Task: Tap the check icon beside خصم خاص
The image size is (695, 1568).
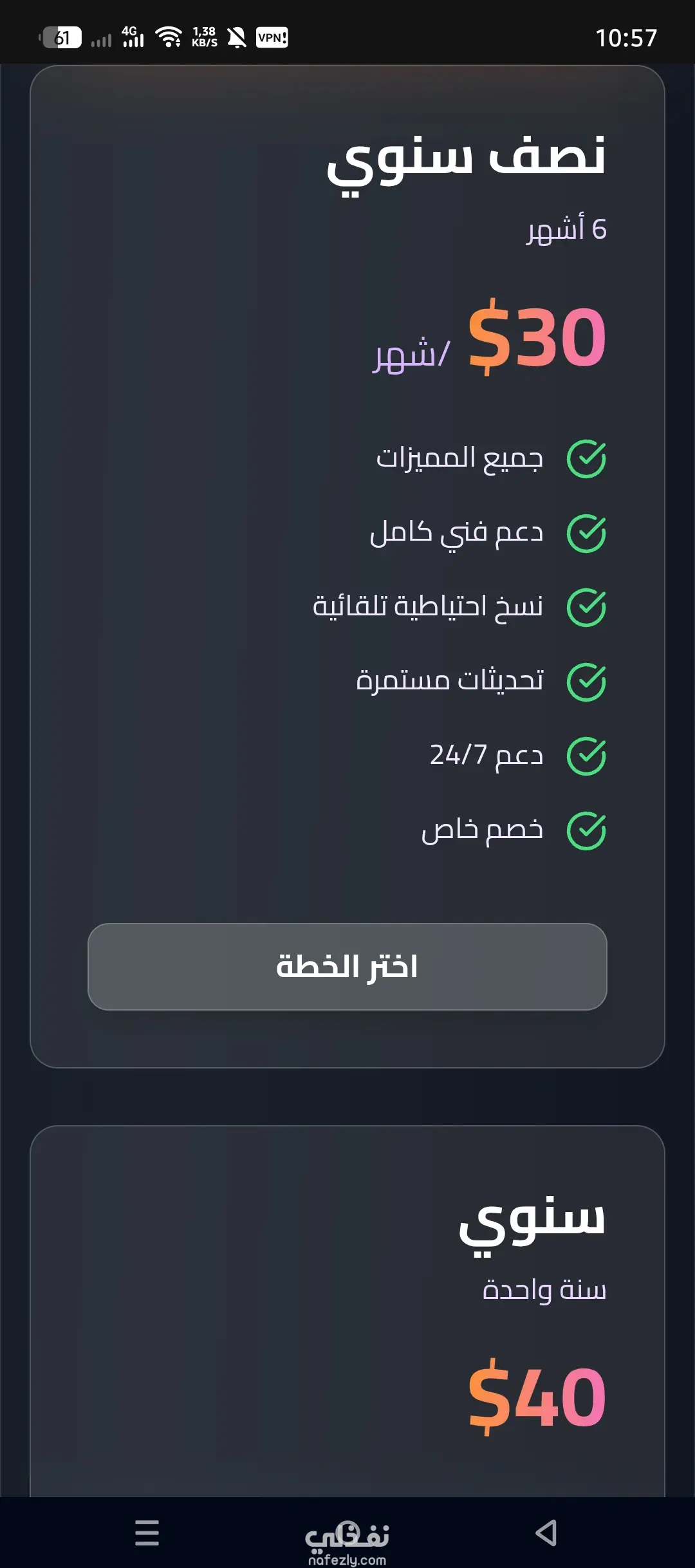Action: (x=586, y=830)
